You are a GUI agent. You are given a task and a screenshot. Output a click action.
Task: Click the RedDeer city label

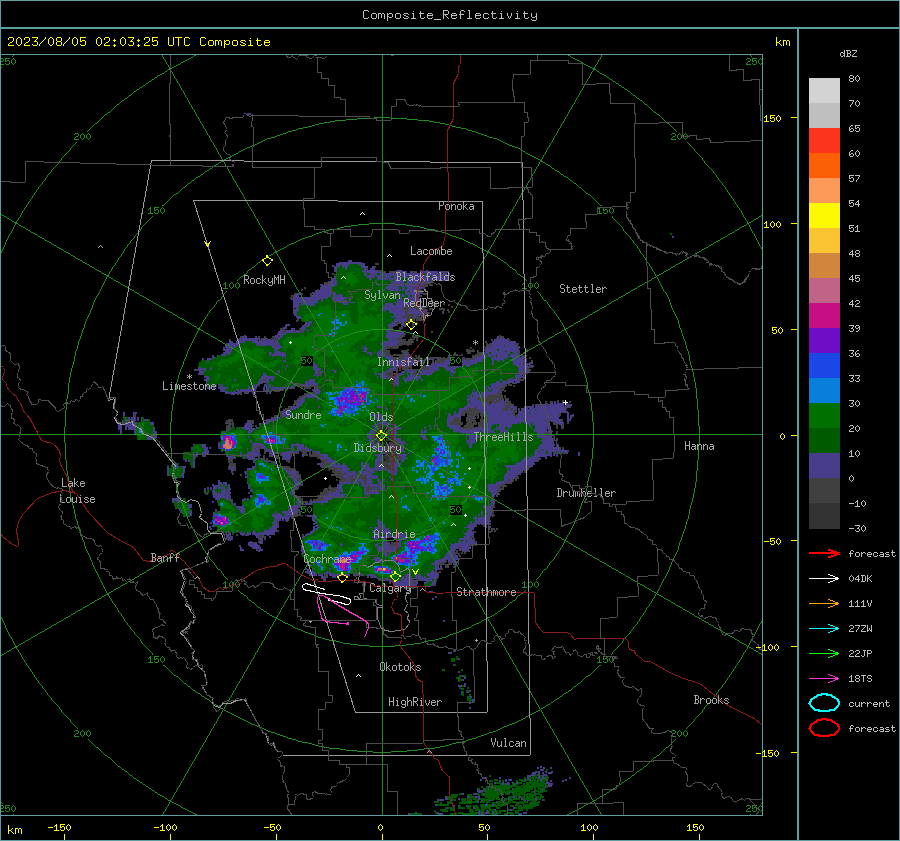click(x=424, y=303)
